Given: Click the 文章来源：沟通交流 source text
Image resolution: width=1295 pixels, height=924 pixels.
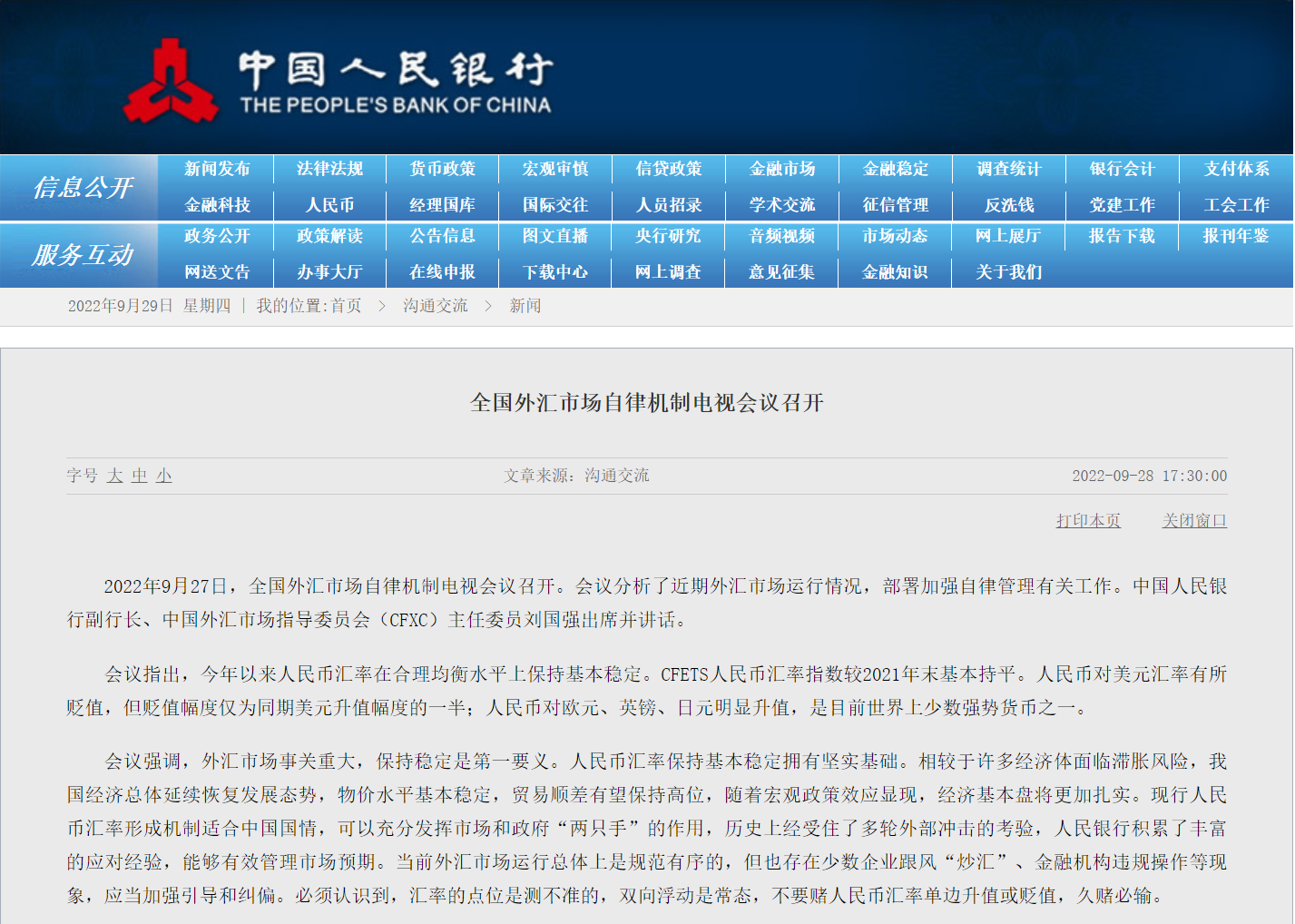Looking at the screenshot, I should tap(577, 476).
